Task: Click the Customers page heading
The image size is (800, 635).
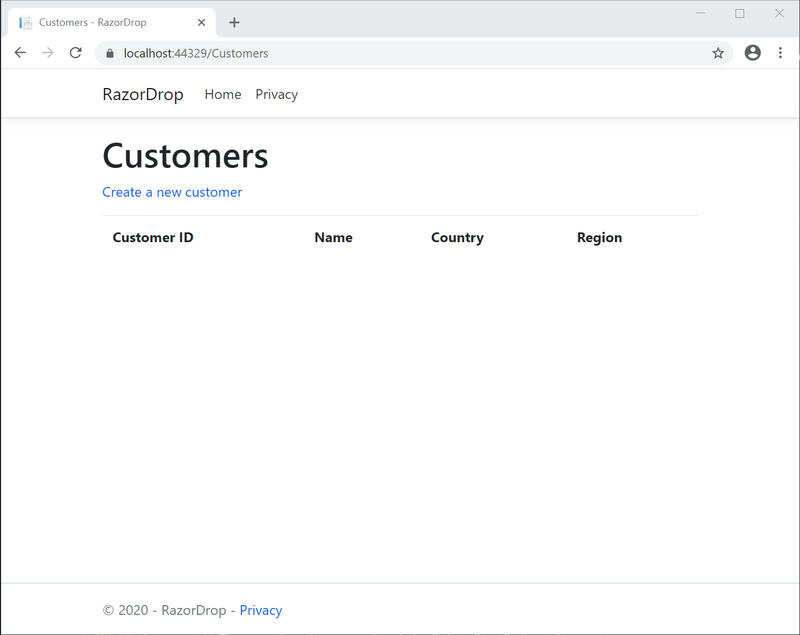Action: [185, 156]
